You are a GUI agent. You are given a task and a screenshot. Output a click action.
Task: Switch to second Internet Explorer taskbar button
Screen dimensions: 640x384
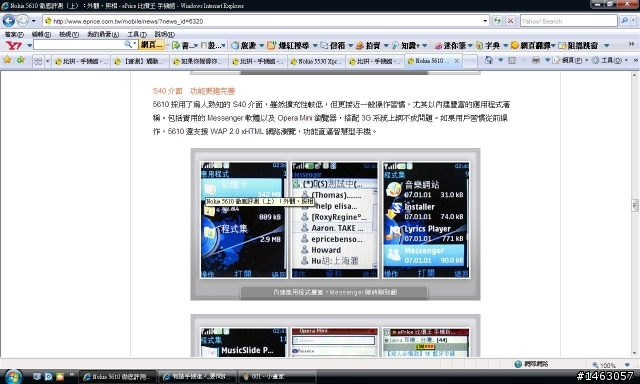point(197,377)
